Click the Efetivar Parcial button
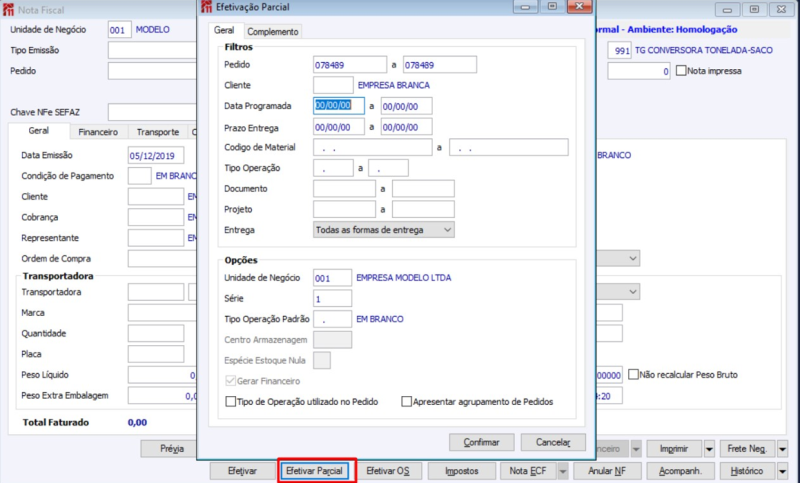Viewport: 800px width, 483px height. click(x=314, y=471)
